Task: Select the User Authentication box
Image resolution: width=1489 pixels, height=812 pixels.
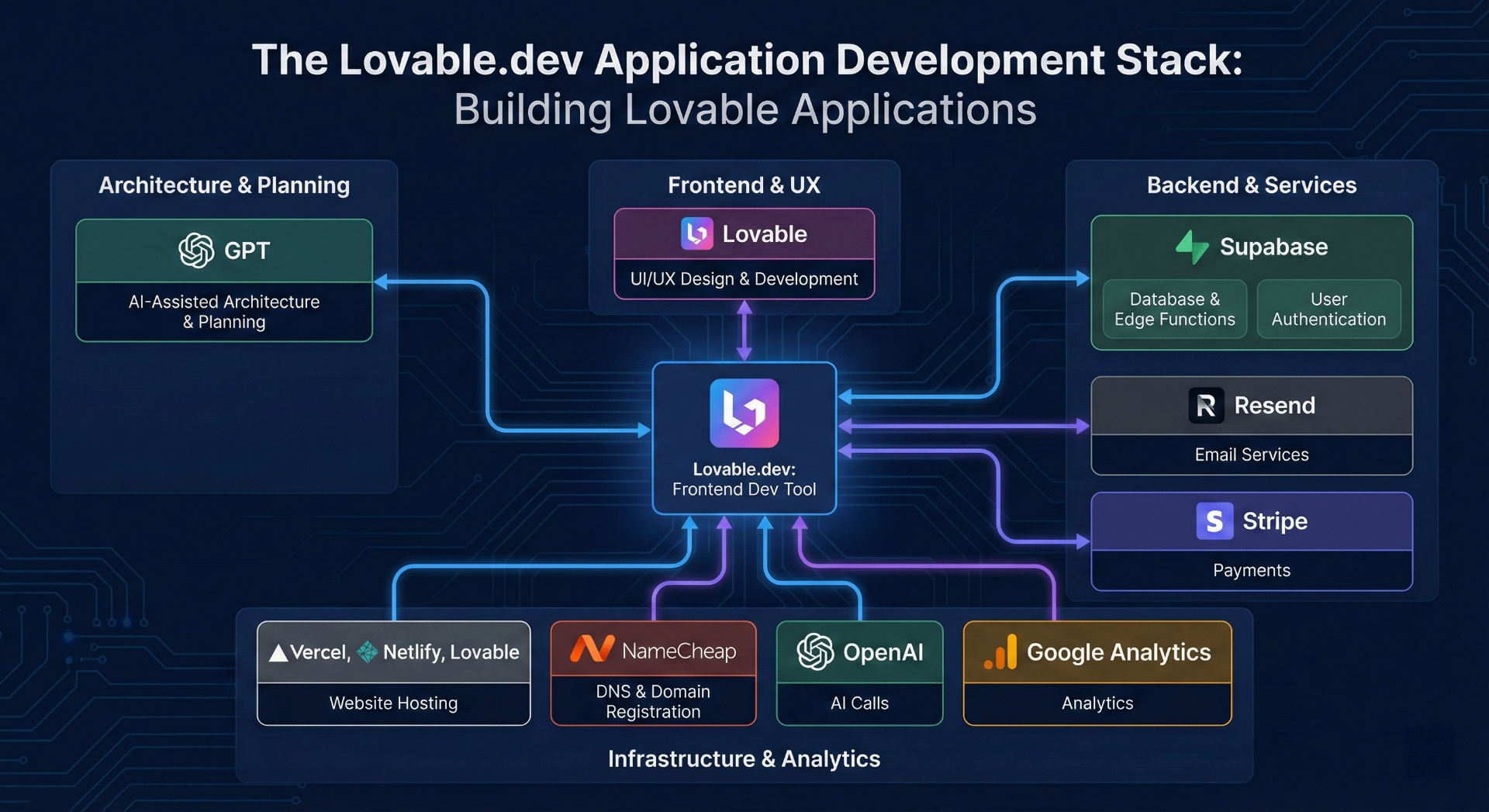Action: click(1328, 309)
